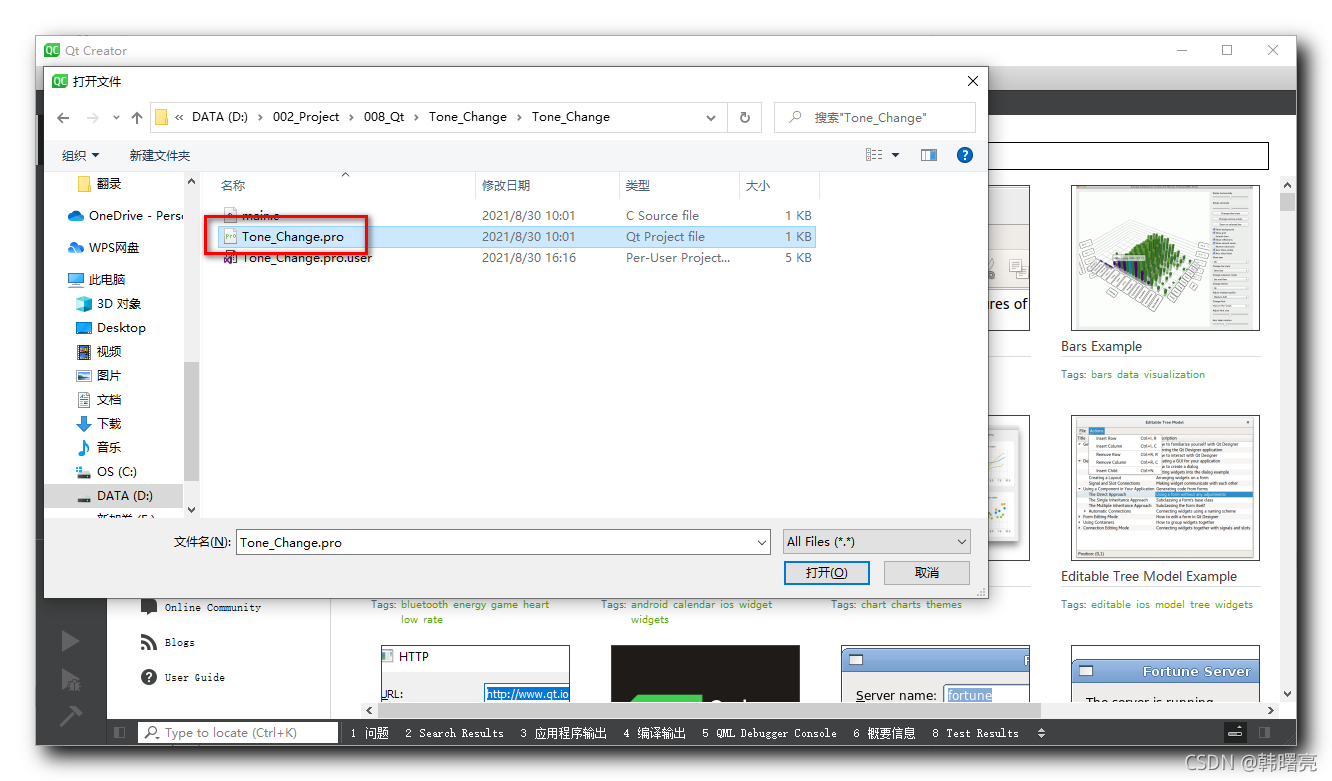The height and width of the screenshot is (781, 1332).
Task: Open recent locations dropdown arrow
Action: (117, 118)
